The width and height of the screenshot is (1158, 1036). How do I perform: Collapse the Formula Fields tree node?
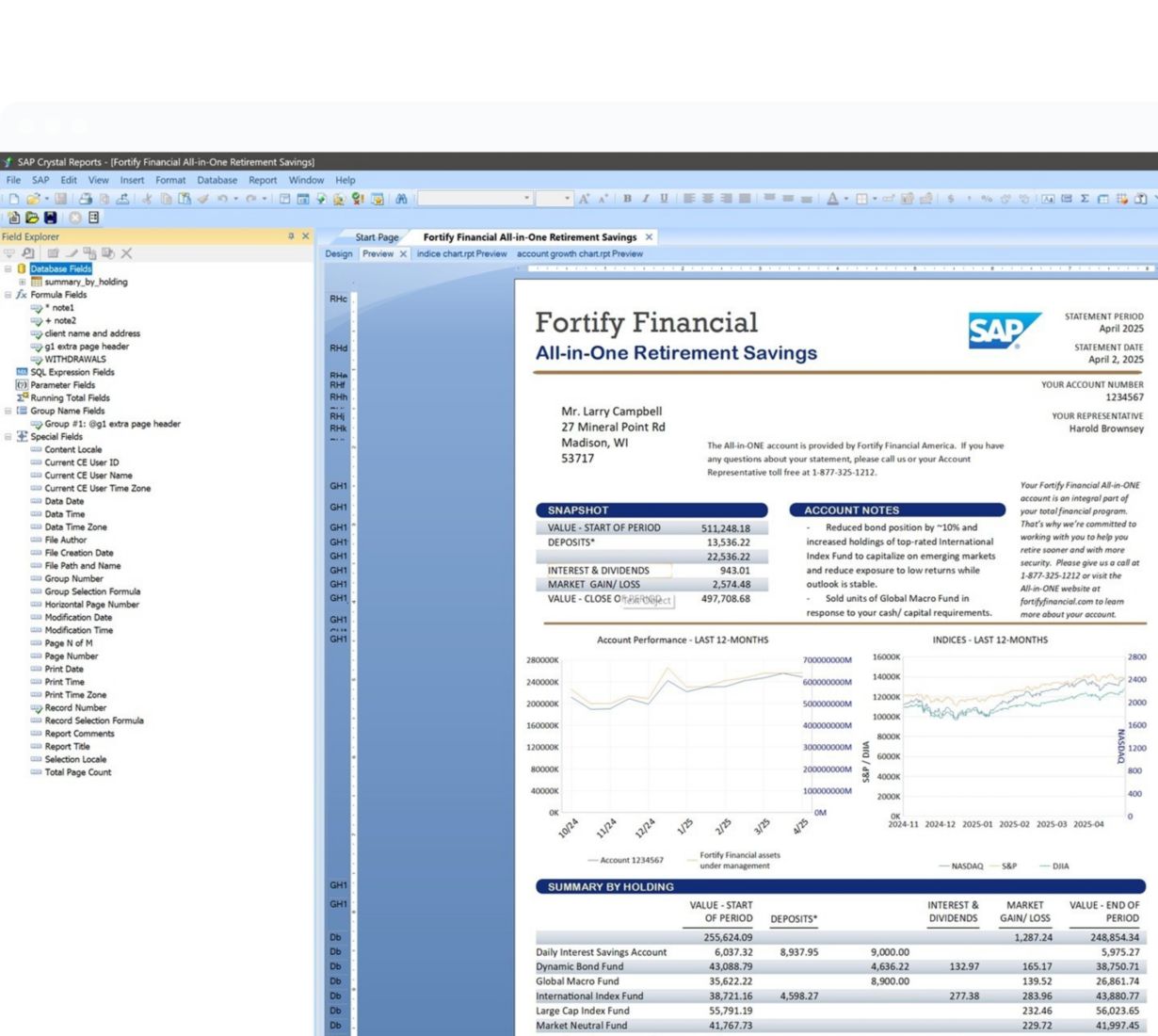pos(8,295)
